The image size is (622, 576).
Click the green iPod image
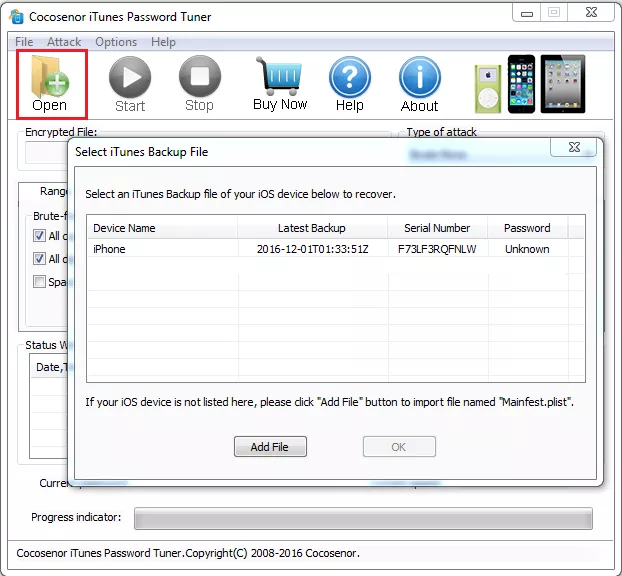[x=488, y=89]
